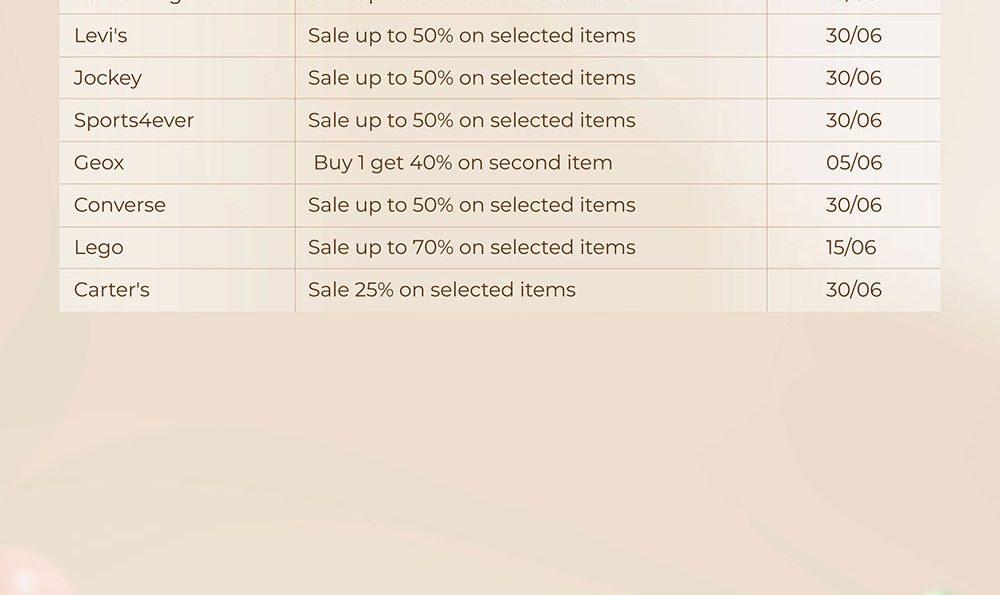Select Jockey's sale up to 50% text

click(472, 78)
